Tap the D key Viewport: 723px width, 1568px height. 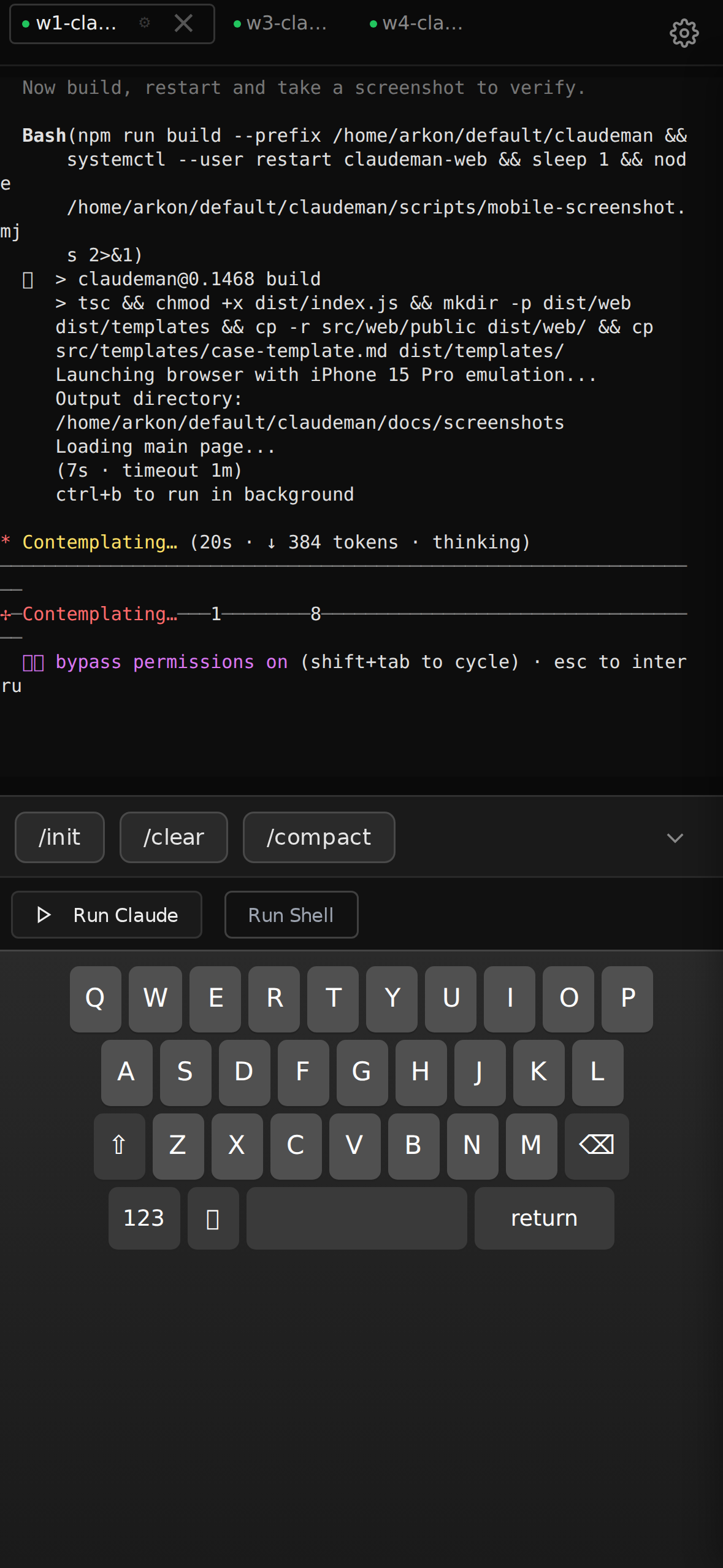pyautogui.click(x=244, y=1072)
